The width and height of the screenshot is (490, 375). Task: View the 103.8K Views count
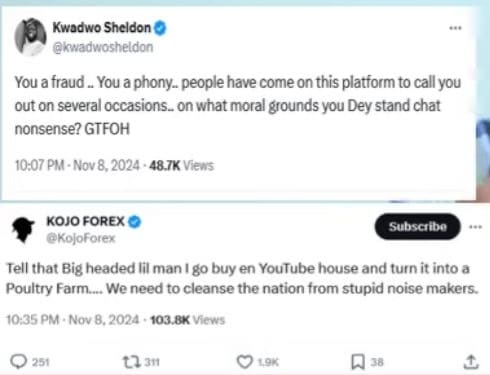[x=188, y=320]
